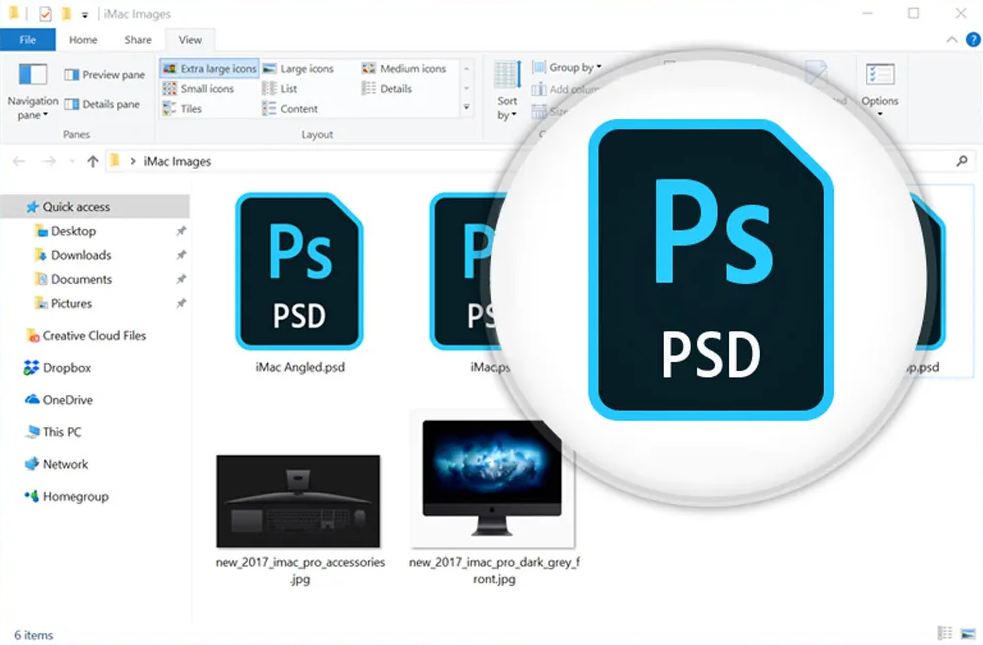Switch to the Share ribbon tab
Viewport: 983px width, 645px height.
(x=138, y=39)
